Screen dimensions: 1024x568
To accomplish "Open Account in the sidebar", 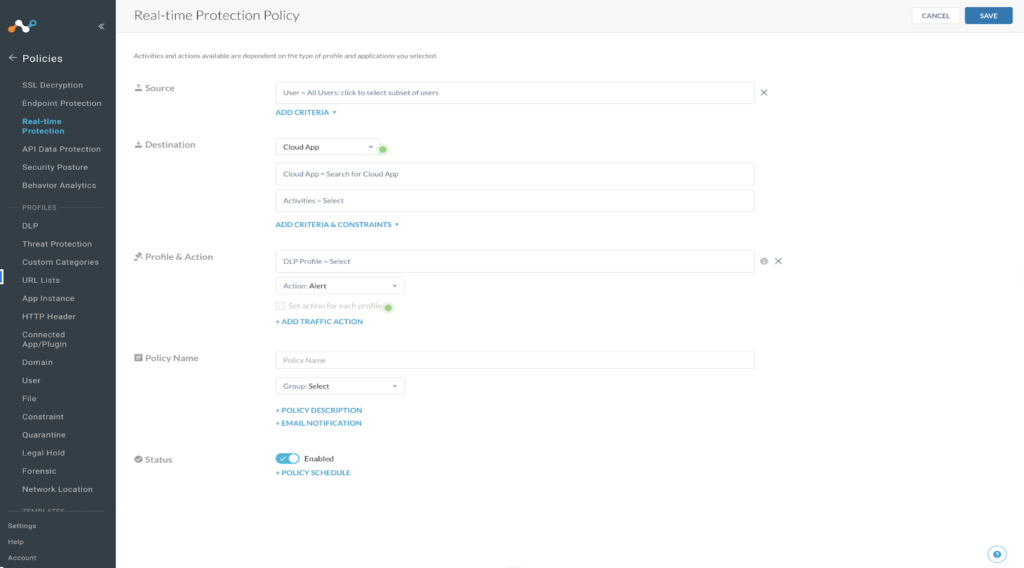I will 22,558.
